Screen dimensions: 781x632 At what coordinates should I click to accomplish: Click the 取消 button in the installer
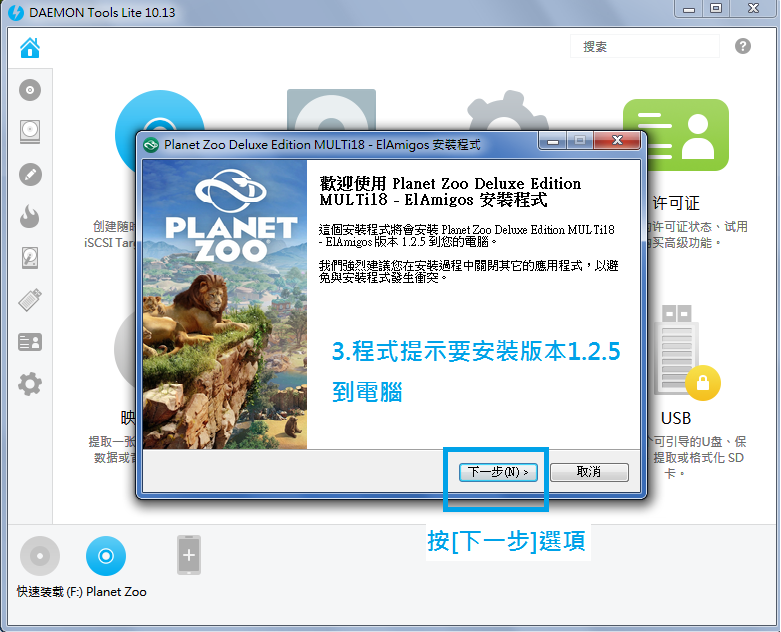[x=589, y=472]
